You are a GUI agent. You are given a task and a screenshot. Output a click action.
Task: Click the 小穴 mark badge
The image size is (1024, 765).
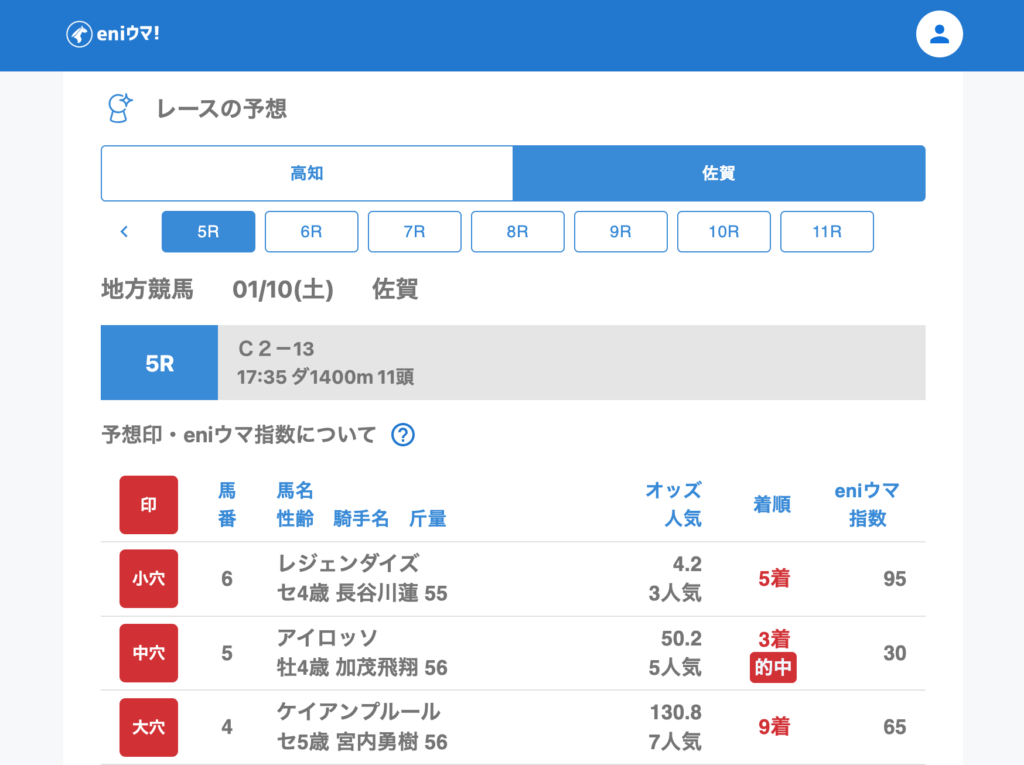coord(149,579)
